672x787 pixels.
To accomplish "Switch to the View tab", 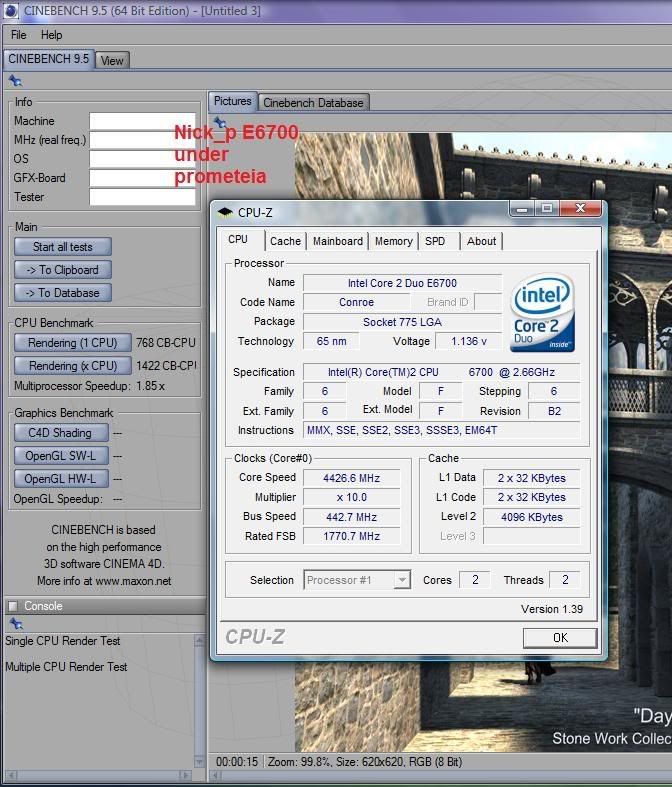I will pyautogui.click(x=111, y=61).
